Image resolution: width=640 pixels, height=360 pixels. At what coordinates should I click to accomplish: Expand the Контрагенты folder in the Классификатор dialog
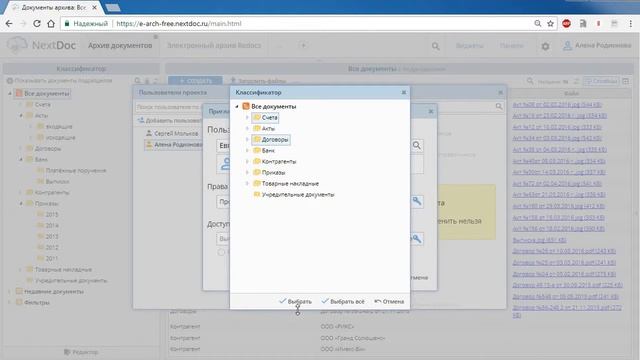pyautogui.click(x=247, y=161)
